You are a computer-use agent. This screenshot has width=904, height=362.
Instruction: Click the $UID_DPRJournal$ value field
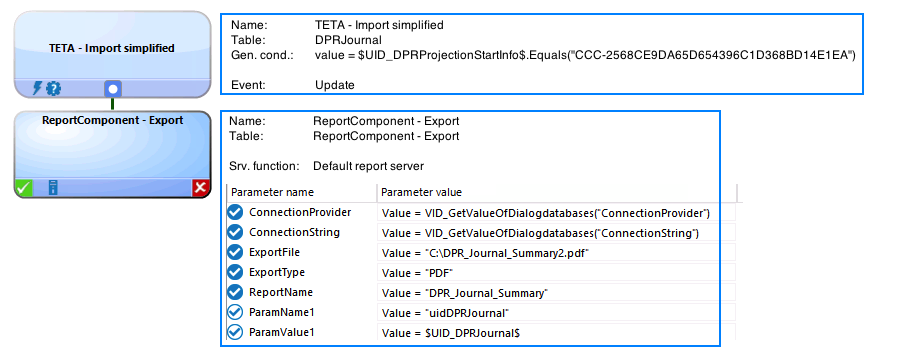pyautogui.click(x=556, y=333)
